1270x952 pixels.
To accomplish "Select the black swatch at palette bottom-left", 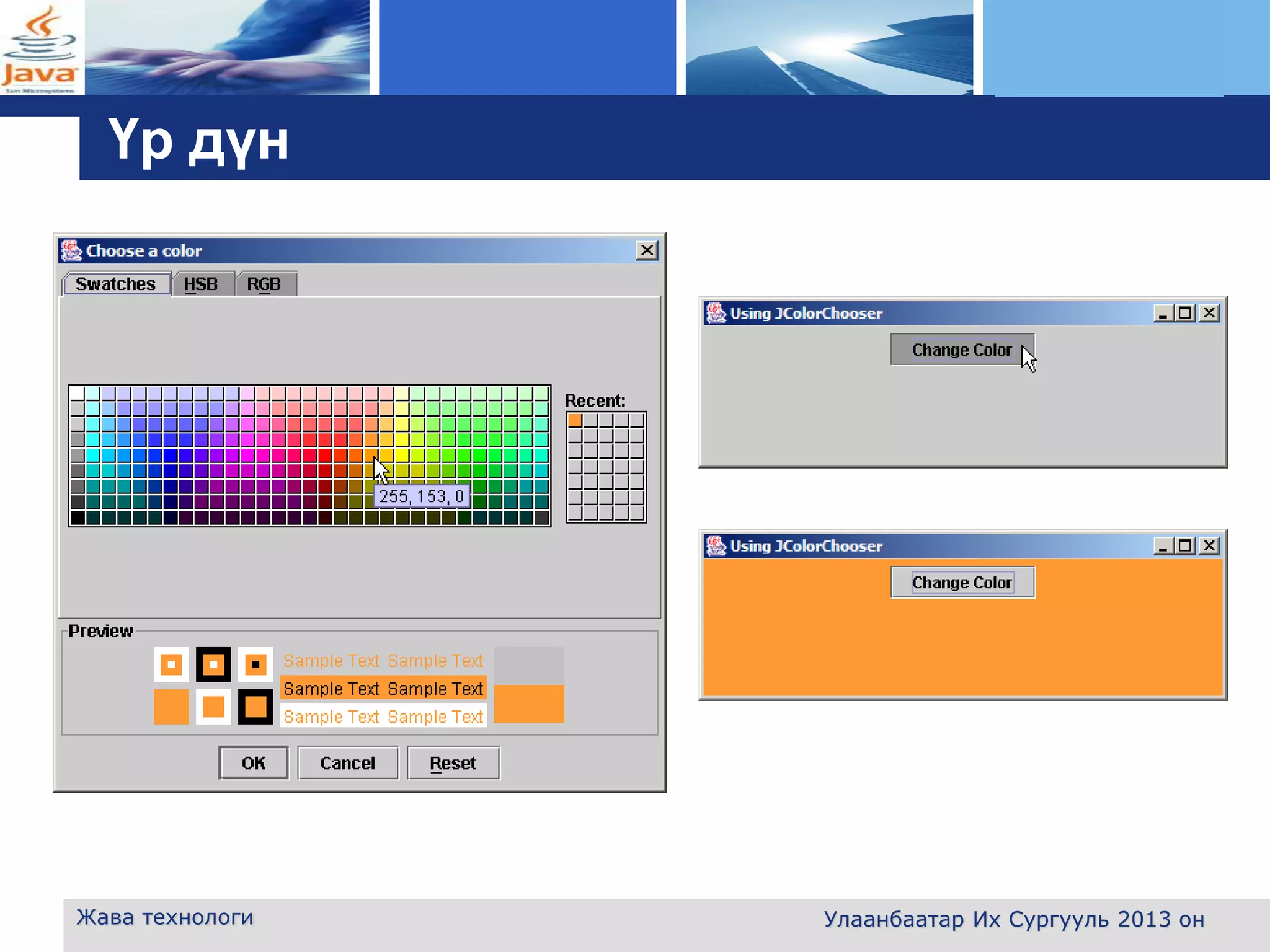I will point(78,517).
